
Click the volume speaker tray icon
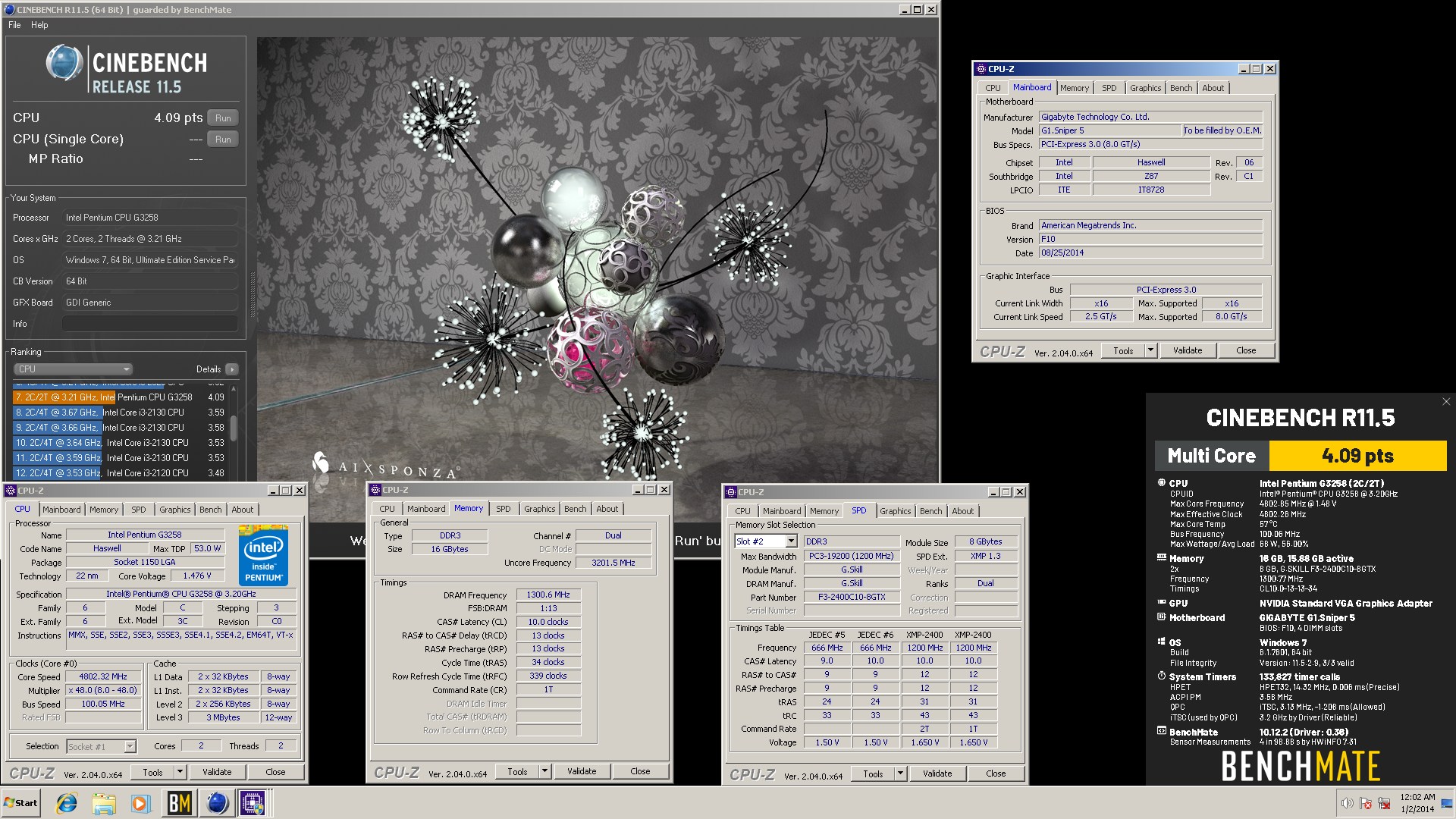click(x=1347, y=803)
